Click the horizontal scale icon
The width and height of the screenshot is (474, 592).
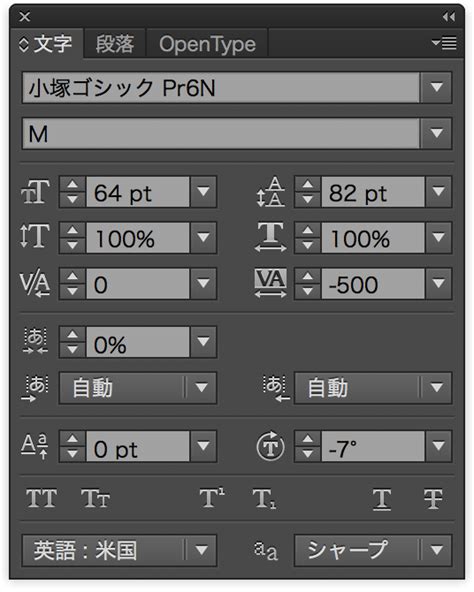[270, 237]
